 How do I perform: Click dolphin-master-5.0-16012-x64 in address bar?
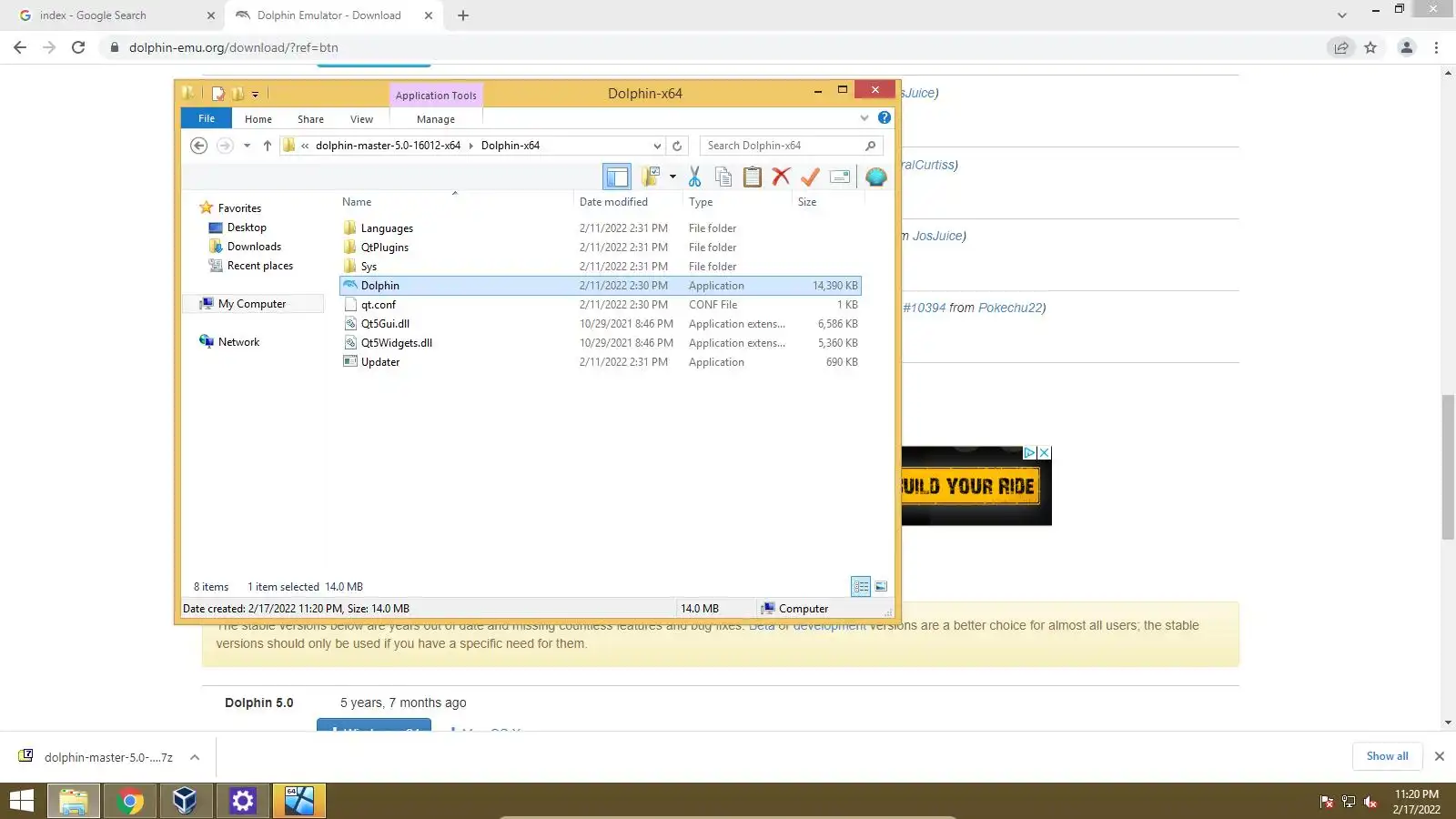388,146
